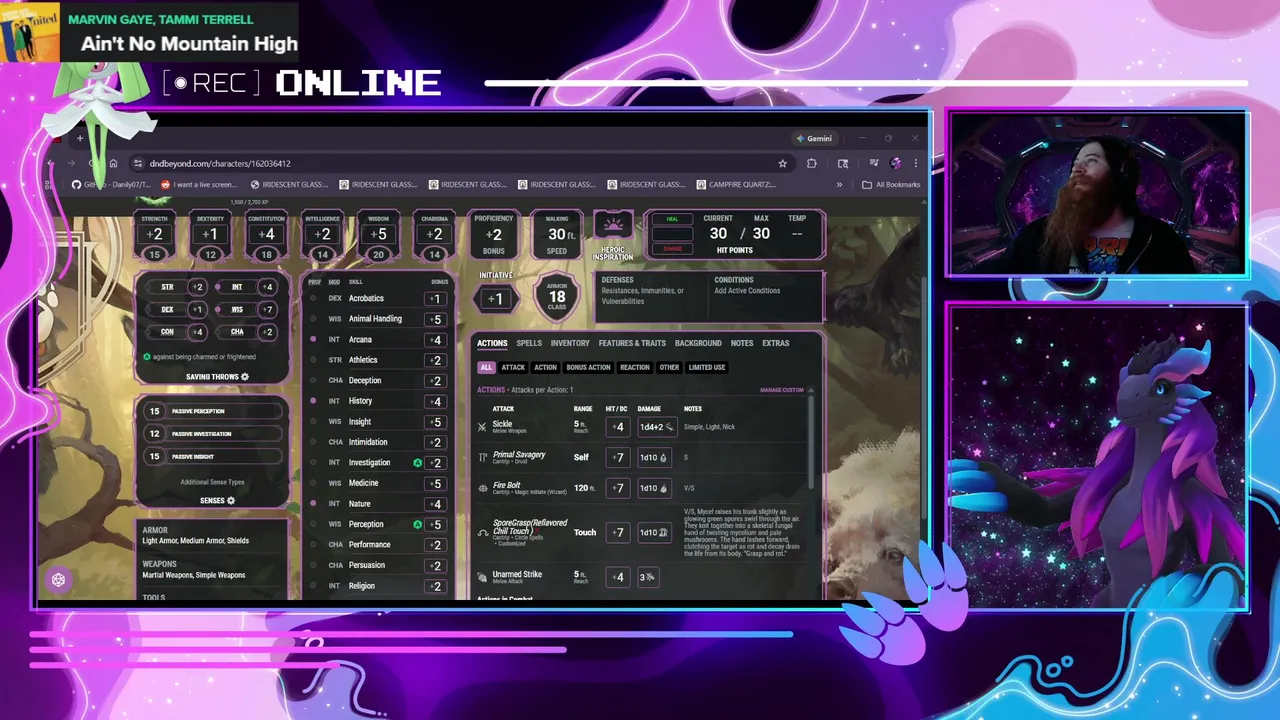The height and width of the screenshot is (720, 1280).
Task: Expand hidden bookmarks overflow chevron
Action: [x=839, y=184]
